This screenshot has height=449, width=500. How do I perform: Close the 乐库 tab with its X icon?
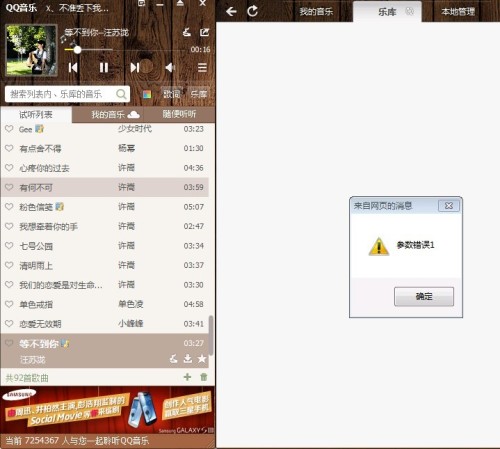(409, 11)
